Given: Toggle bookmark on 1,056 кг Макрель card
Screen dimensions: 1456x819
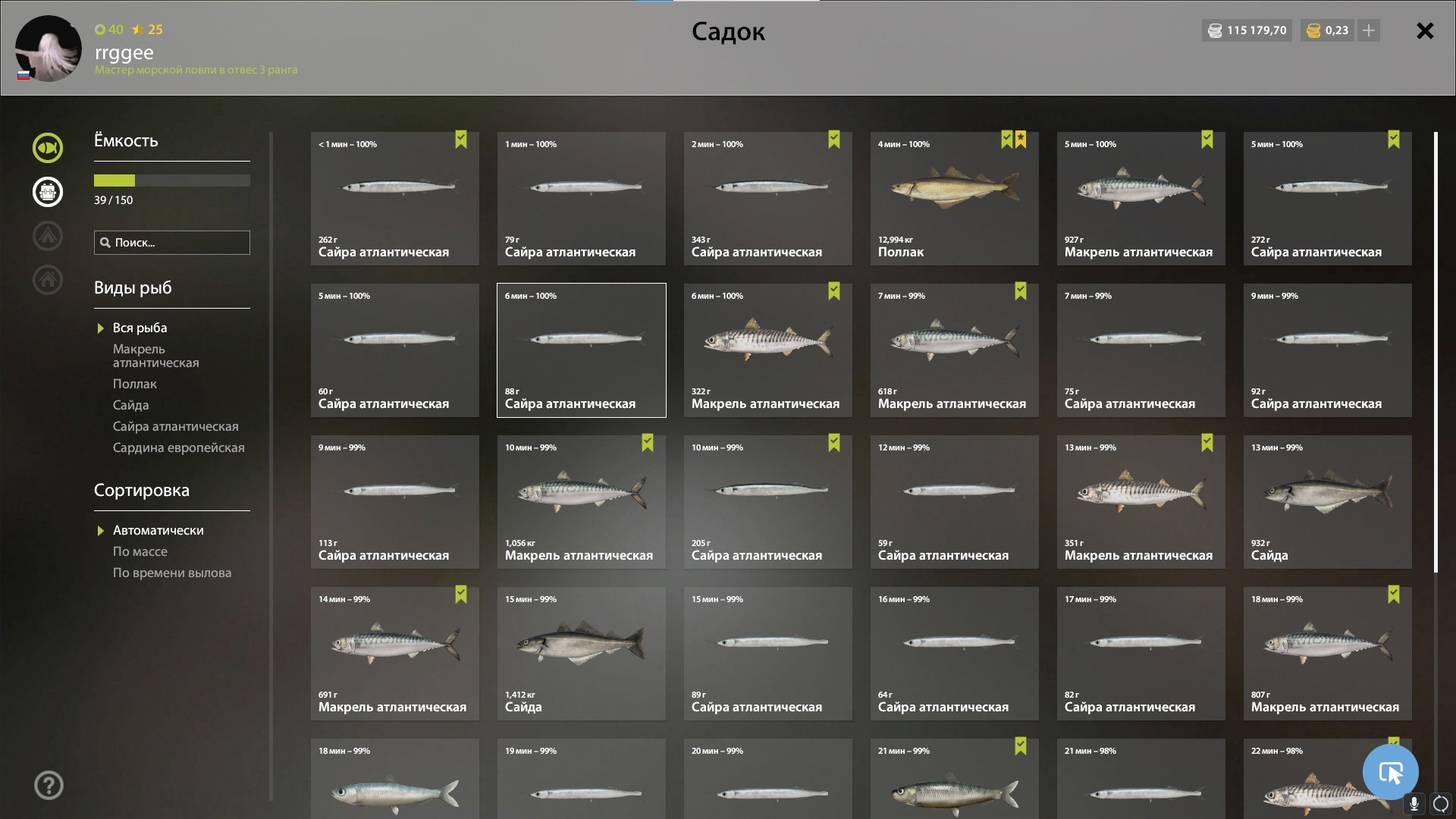Looking at the screenshot, I should pos(648,443).
